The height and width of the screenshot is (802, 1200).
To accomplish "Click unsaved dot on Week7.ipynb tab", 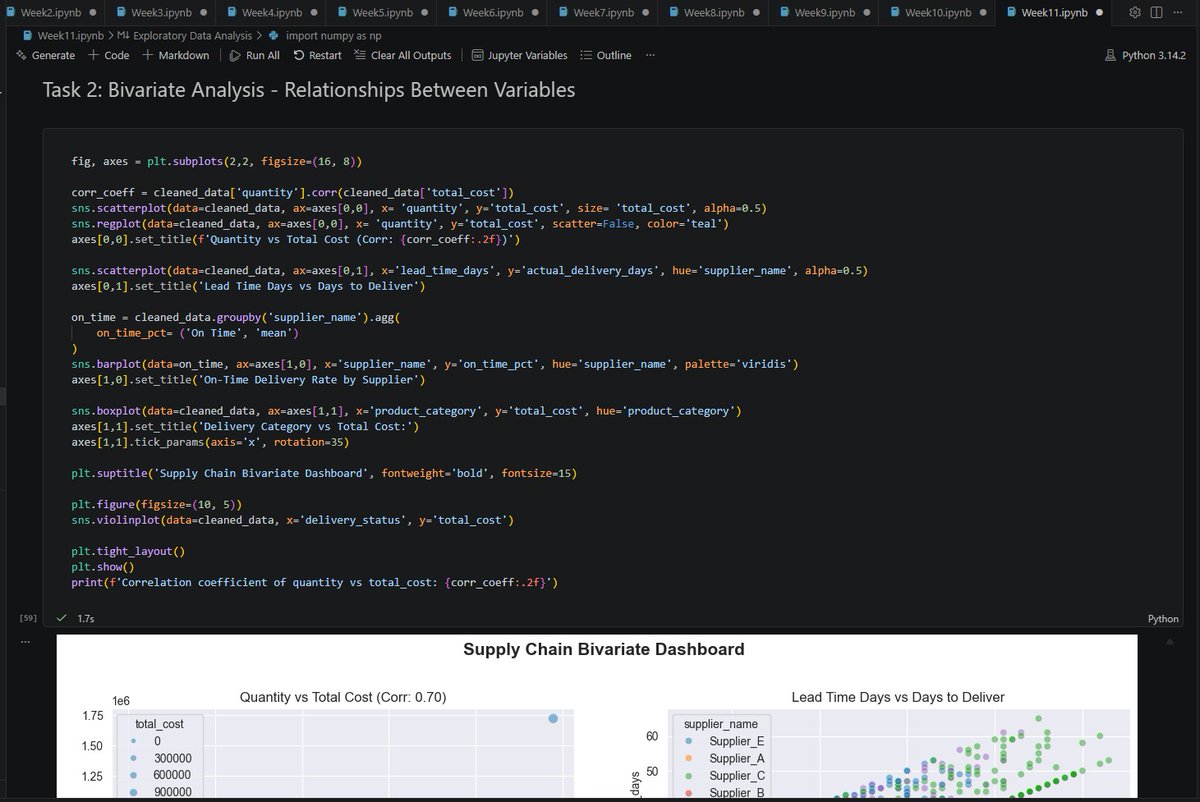I will (x=644, y=12).
